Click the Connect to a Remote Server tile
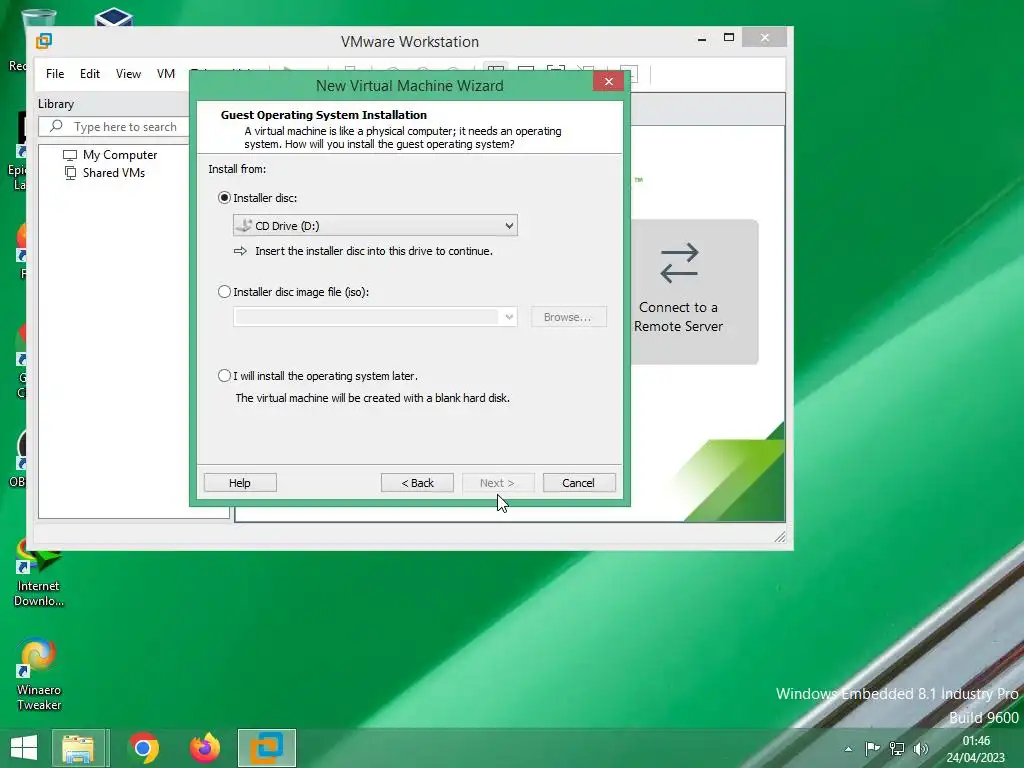The image size is (1024, 768). [693, 291]
